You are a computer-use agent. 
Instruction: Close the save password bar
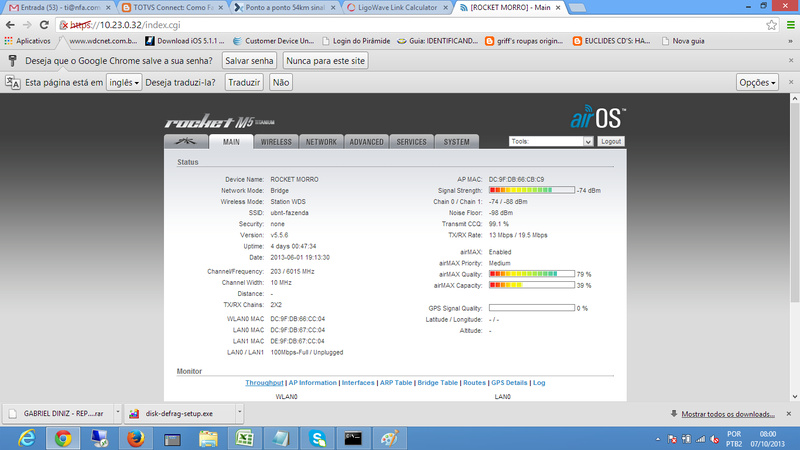coord(791,60)
